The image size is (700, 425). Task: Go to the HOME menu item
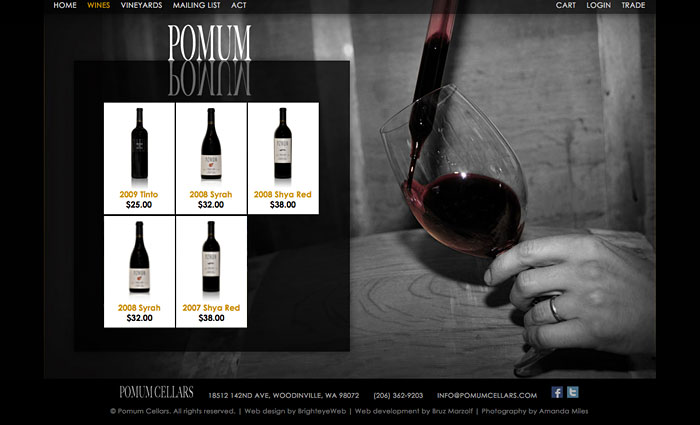pyautogui.click(x=65, y=5)
